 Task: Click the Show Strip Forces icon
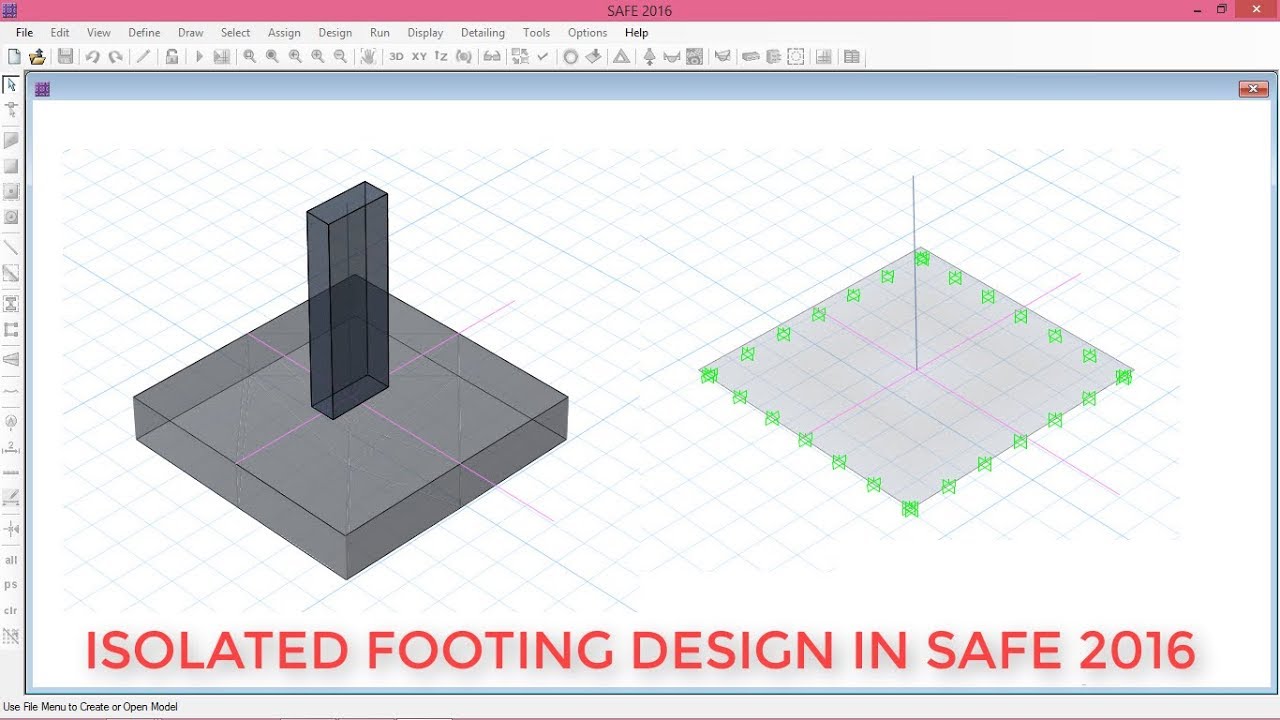click(723, 57)
